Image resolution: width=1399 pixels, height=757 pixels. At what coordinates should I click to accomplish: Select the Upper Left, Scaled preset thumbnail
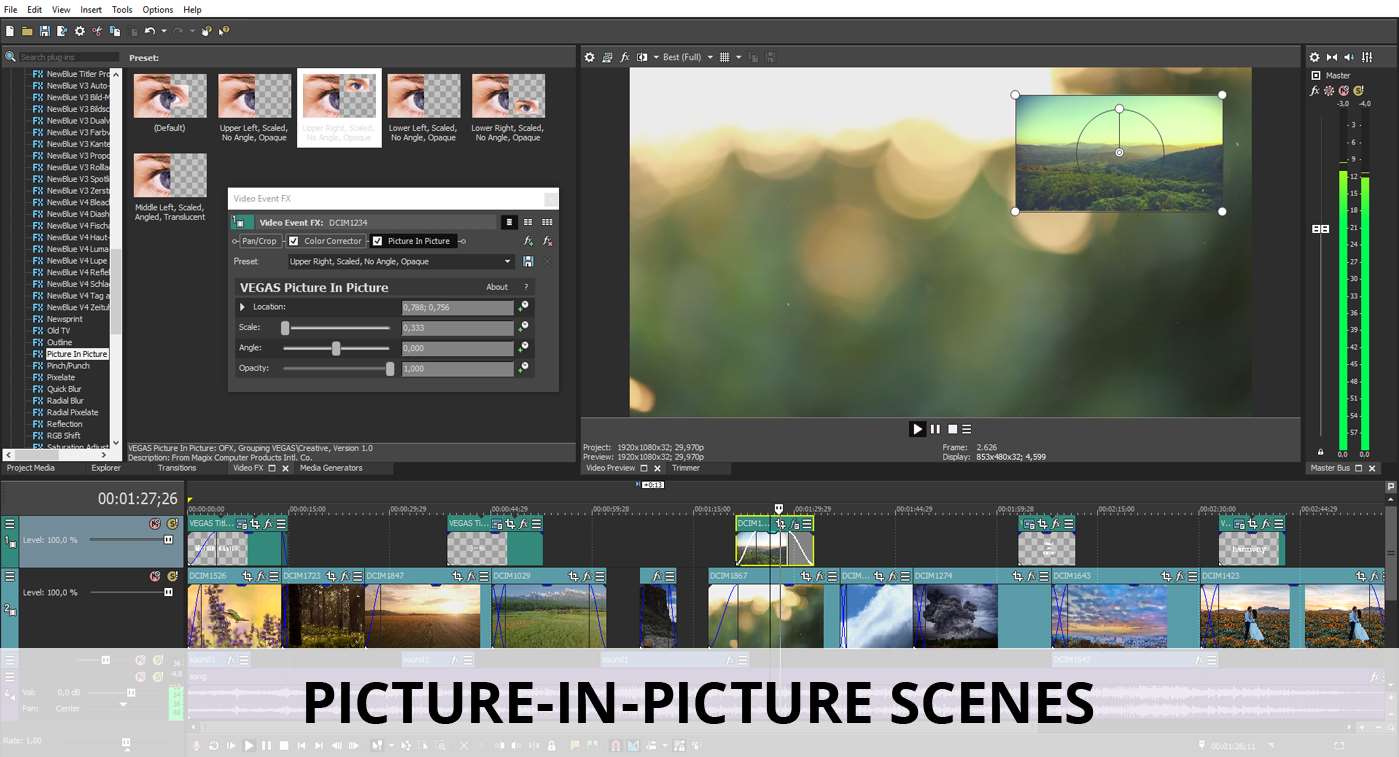click(254, 107)
